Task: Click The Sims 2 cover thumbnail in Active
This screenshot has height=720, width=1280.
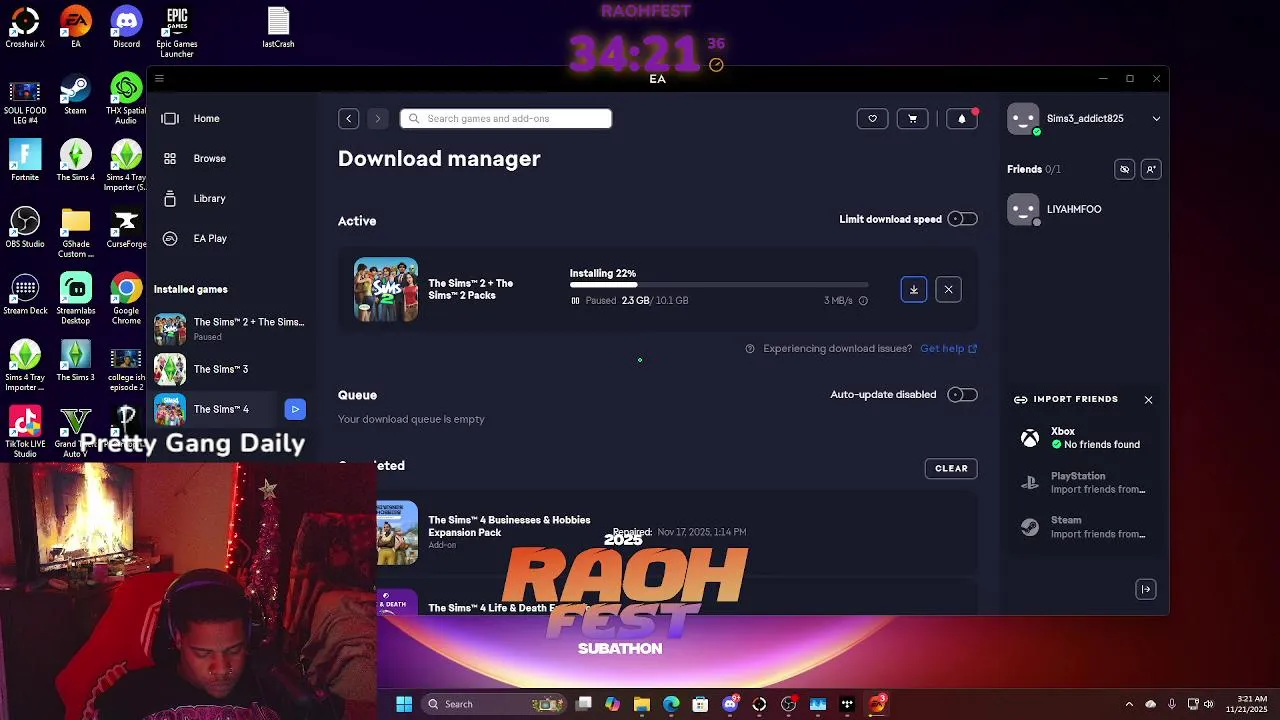Action: [x=386, y=290]
